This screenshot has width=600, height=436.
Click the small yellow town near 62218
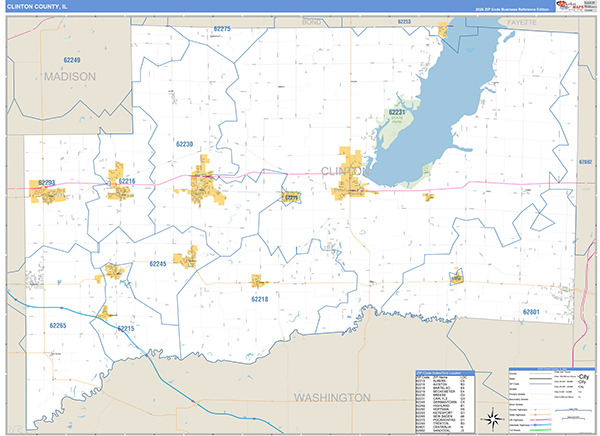(x=258, y=281)
